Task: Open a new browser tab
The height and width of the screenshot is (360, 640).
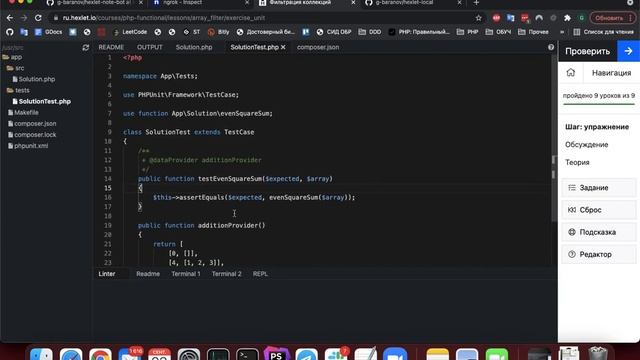Action: click(476, 3)
